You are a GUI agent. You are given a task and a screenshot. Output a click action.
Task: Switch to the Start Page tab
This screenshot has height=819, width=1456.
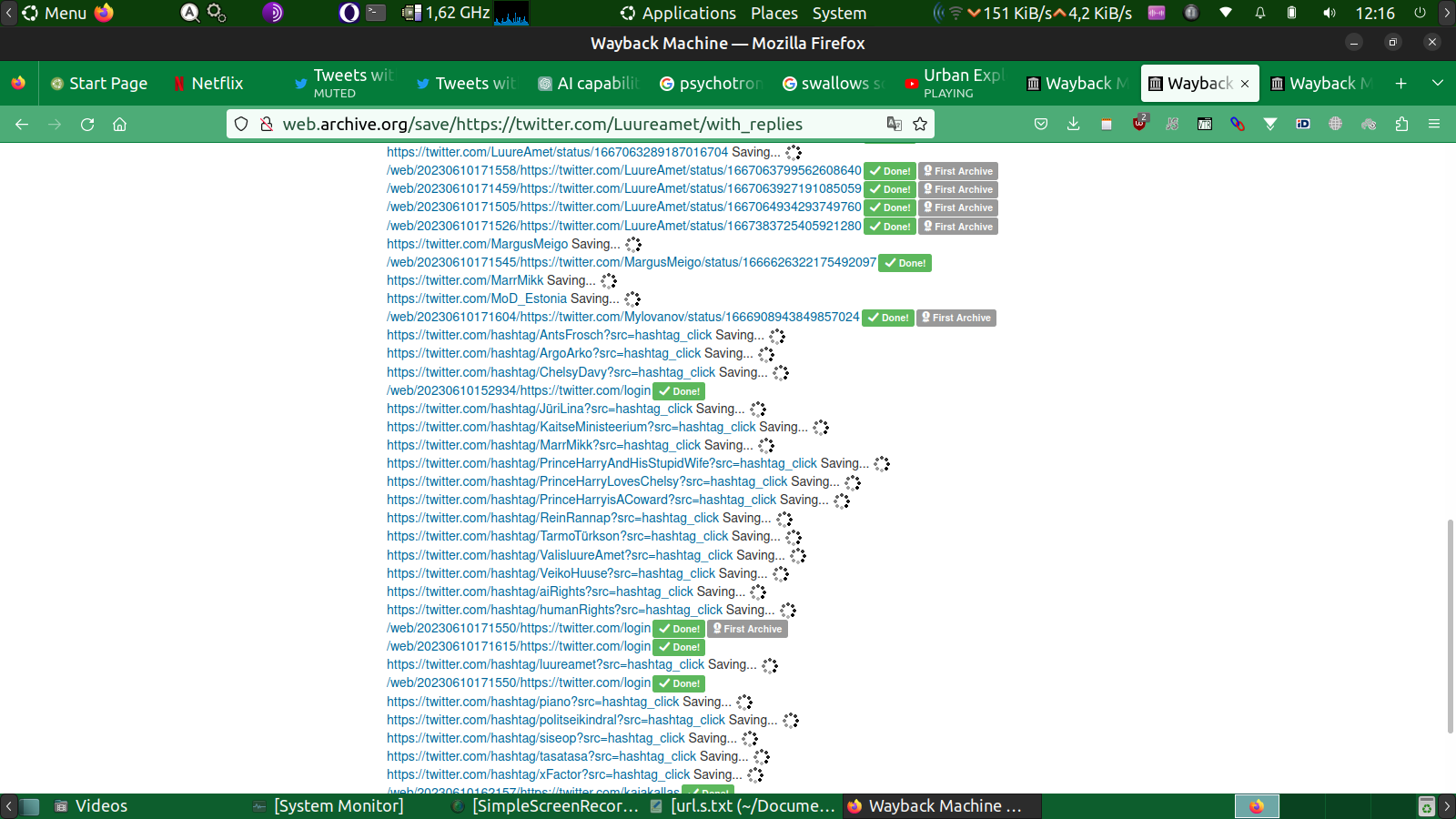click(x=99, y=84)
